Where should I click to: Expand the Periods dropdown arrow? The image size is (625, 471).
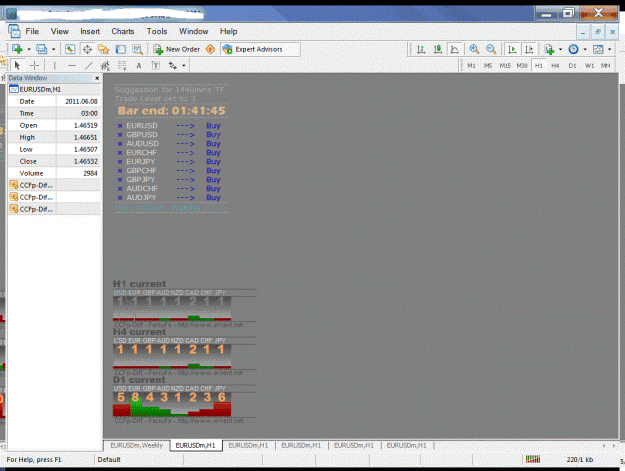click(585, 49)
